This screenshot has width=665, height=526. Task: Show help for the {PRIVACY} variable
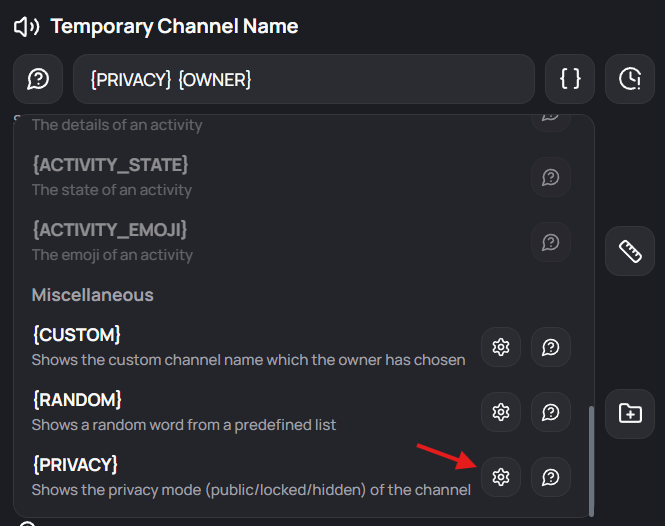[x=551, y=477]
